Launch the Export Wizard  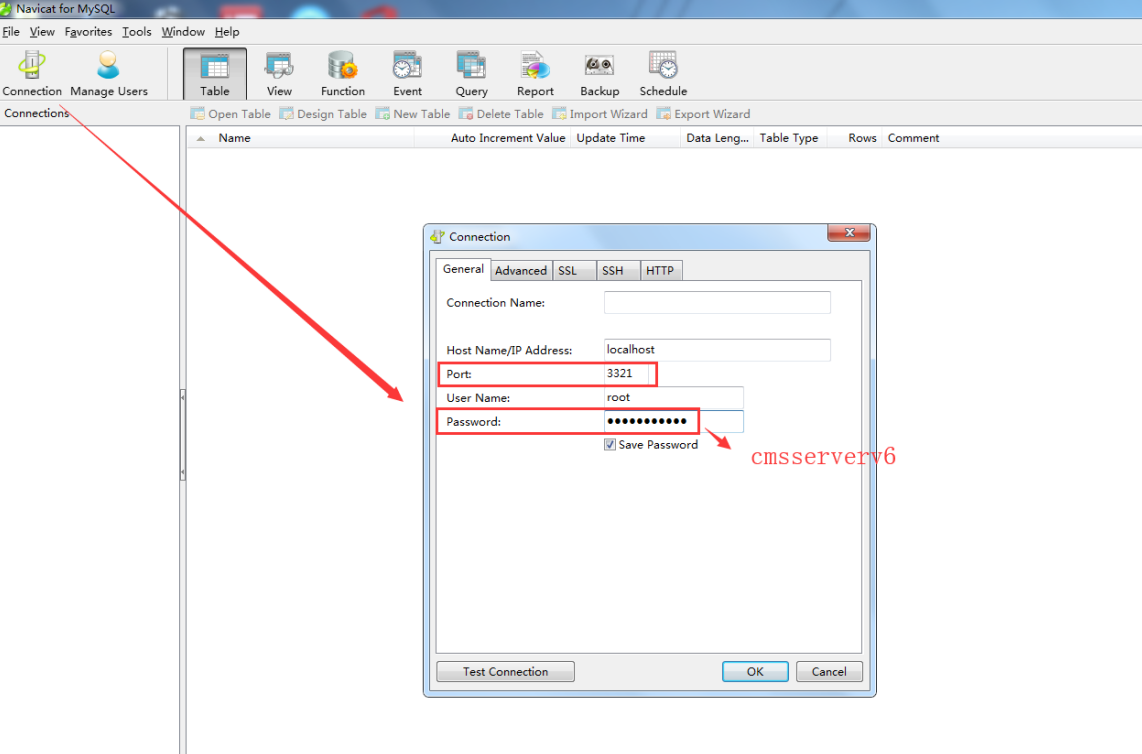pos(703,114)
